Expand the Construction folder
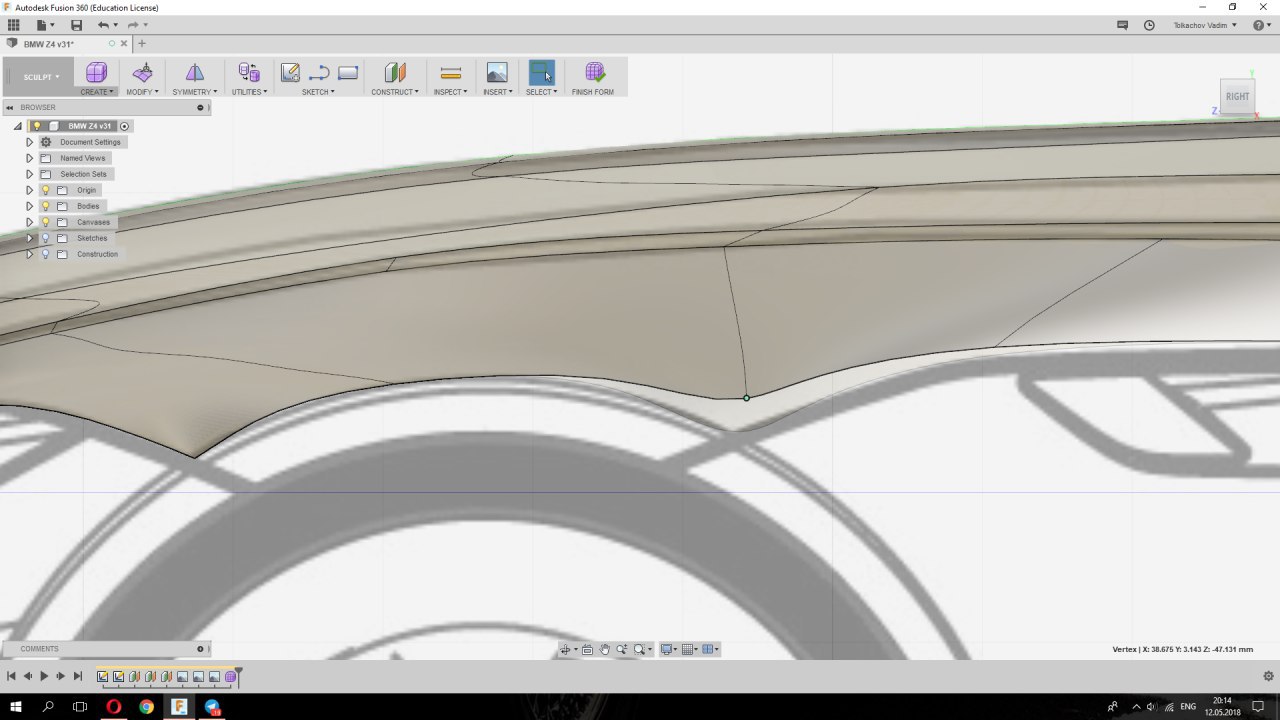Screen dimensions: 1280x720 pos(29,254)
